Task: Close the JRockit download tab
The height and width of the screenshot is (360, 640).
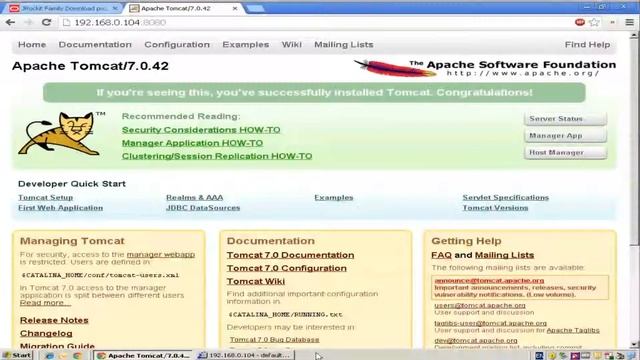Action: tap(115, 8)
